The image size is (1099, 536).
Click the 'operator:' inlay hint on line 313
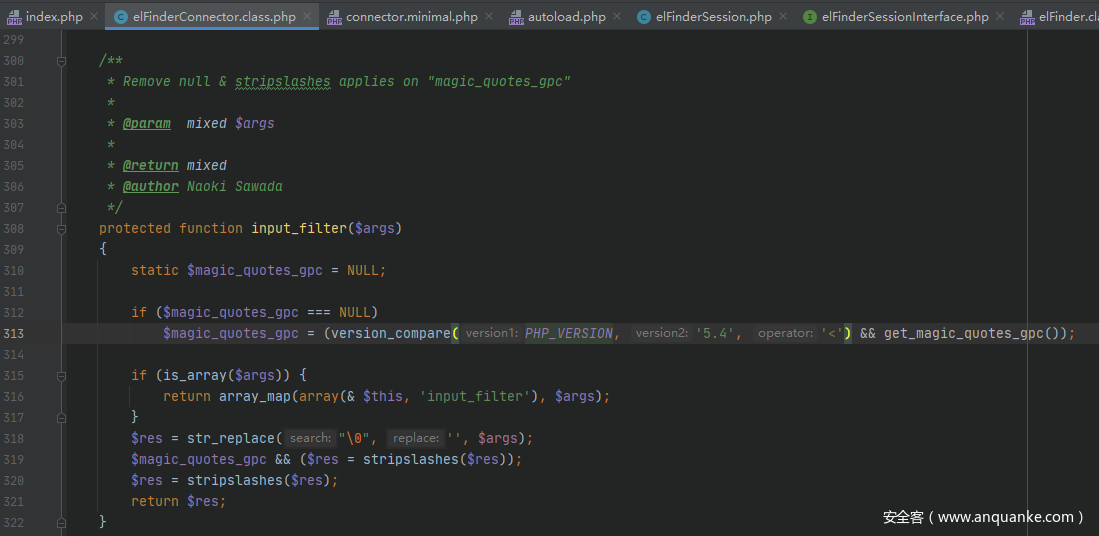coord(785,334)
